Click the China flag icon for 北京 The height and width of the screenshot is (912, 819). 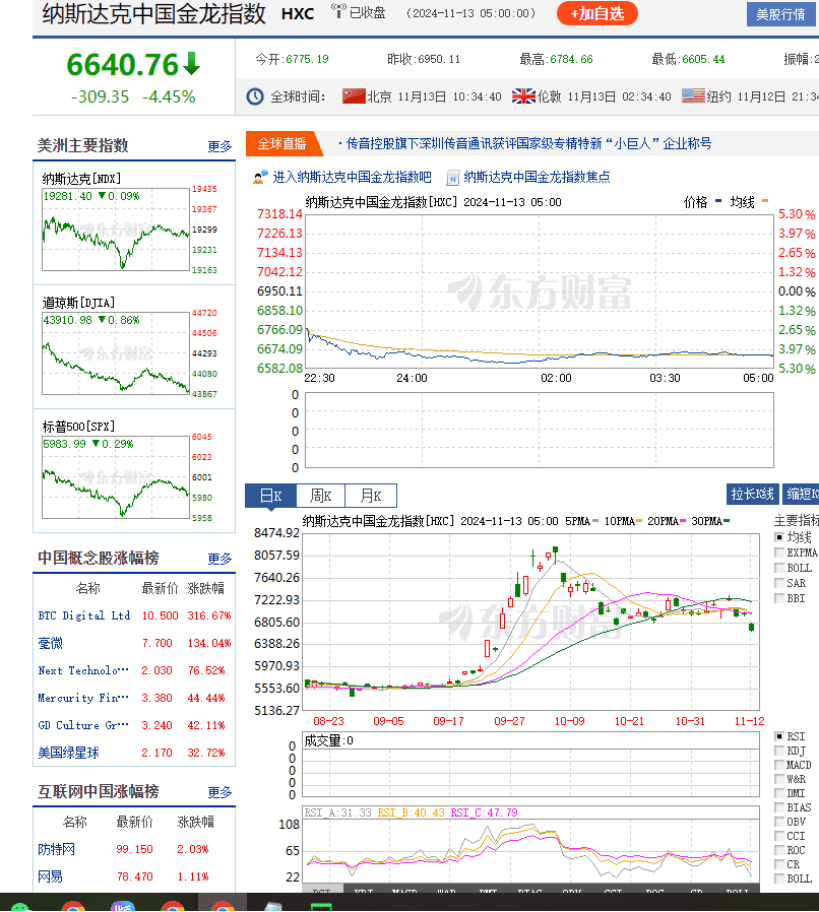point(354,96)
